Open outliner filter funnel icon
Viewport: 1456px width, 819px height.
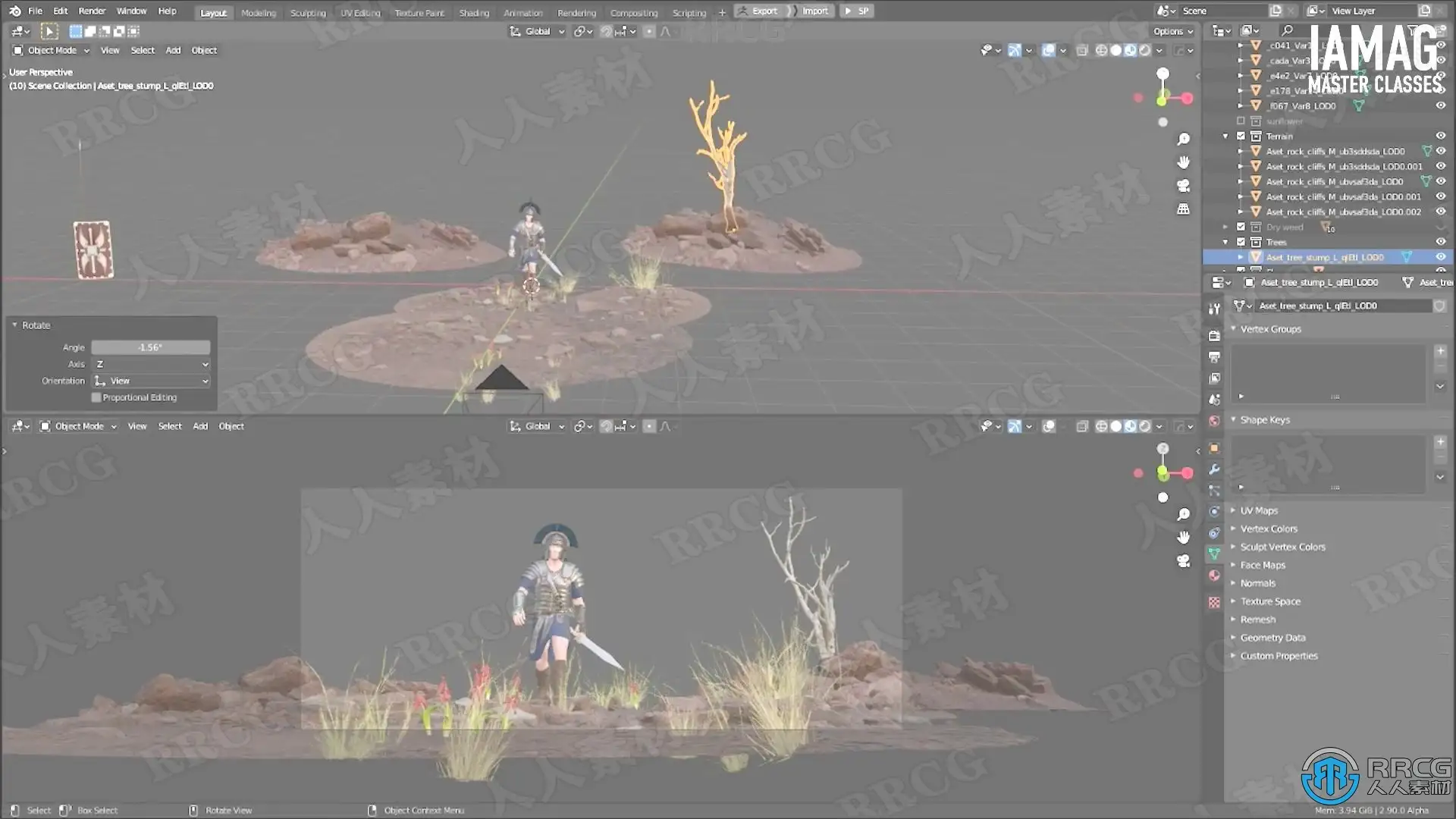tap(1413, 30)
